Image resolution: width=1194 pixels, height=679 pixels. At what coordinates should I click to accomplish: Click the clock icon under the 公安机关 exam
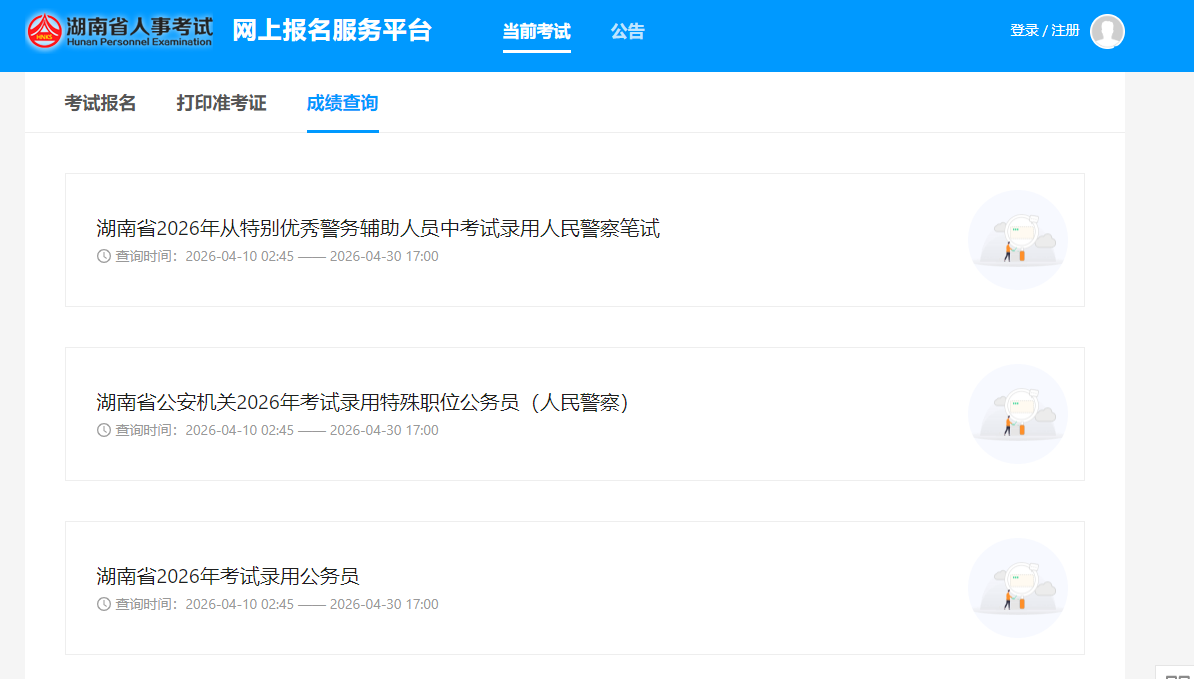click(104, 430)
